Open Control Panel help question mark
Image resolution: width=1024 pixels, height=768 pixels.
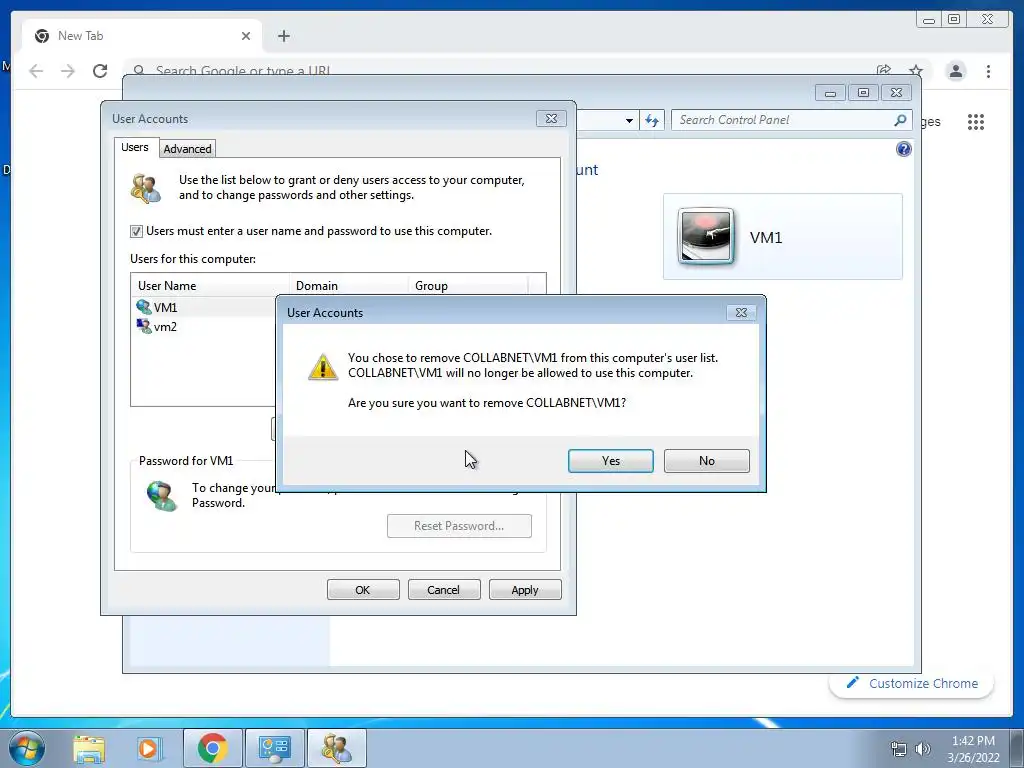[x=903, y=150]
